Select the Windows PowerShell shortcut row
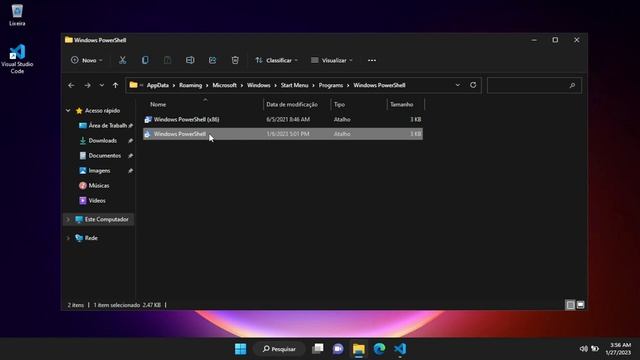This screenshot has width=640, height=360. point(283,134)
